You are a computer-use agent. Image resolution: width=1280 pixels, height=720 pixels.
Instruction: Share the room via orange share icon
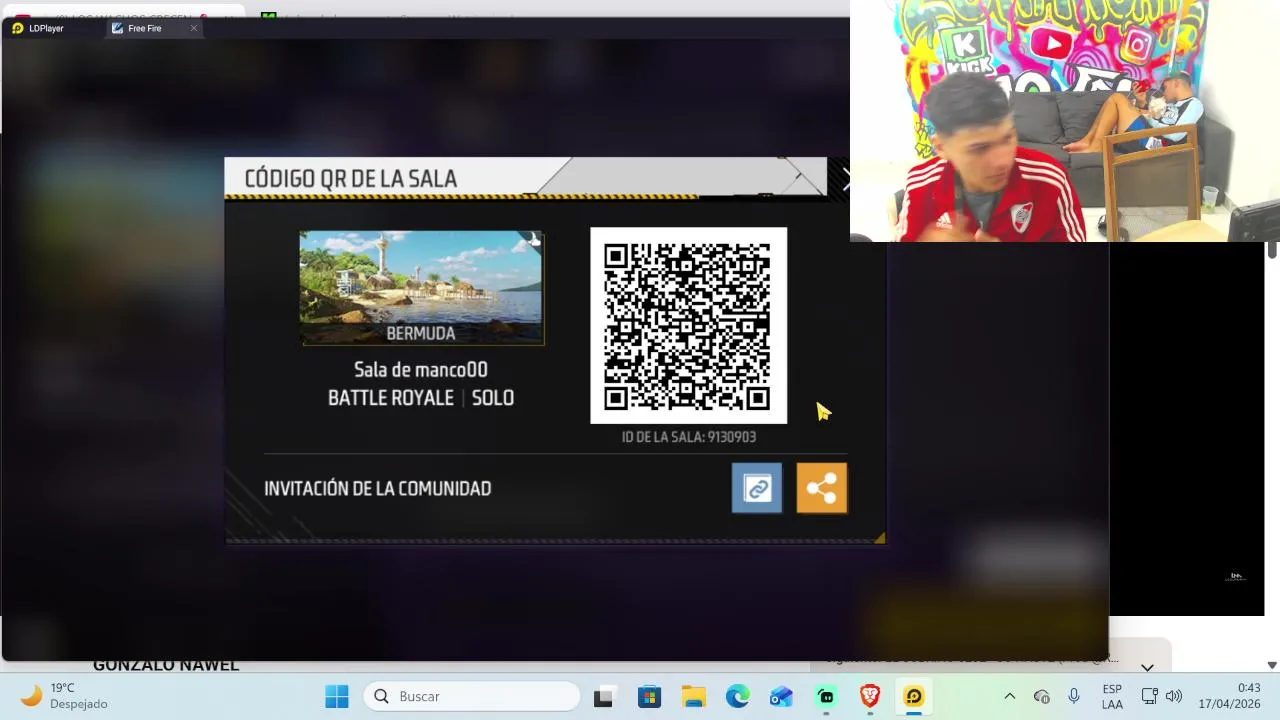(822, 488)
